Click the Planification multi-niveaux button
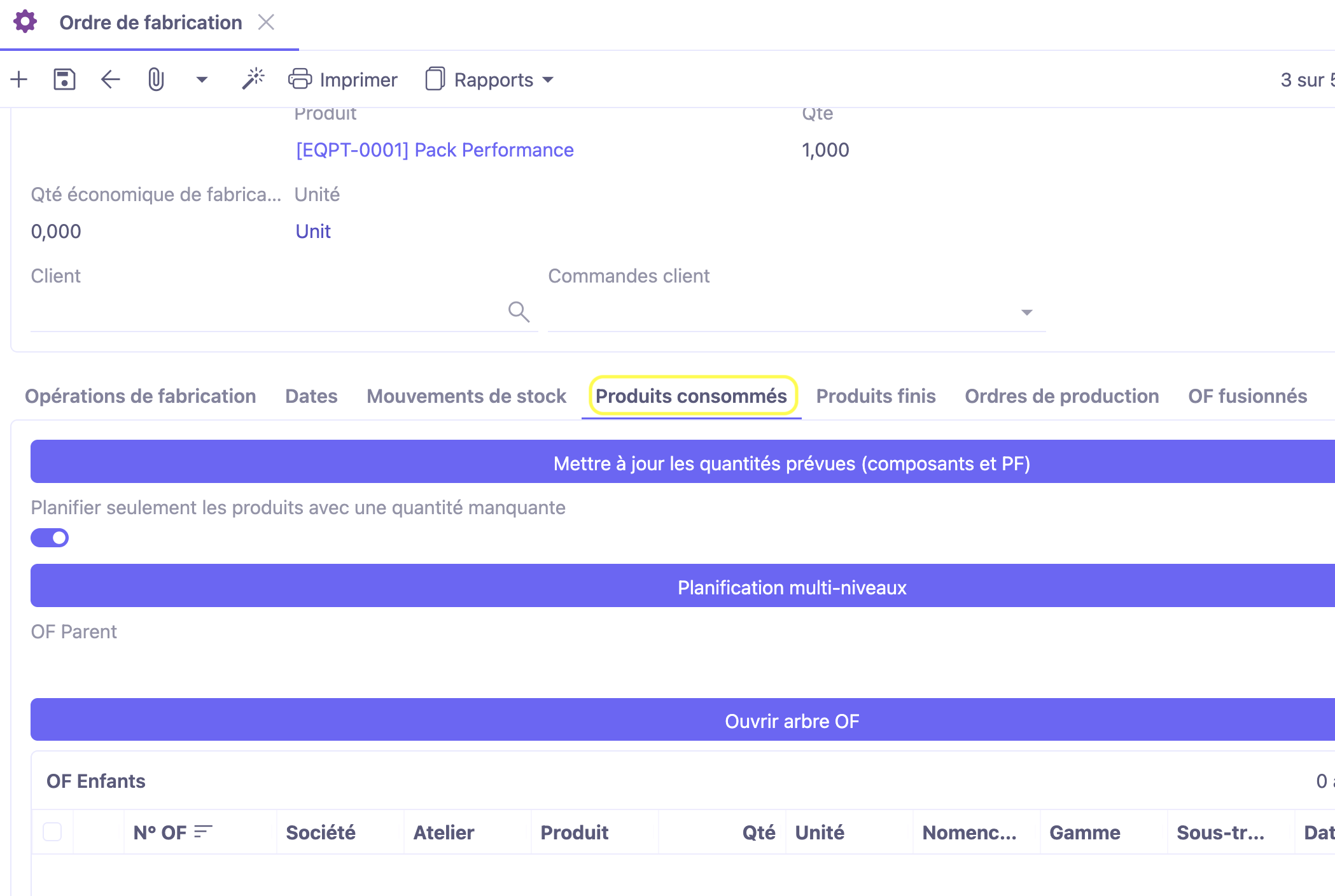1335x896 pixels. tap(792, 587)
